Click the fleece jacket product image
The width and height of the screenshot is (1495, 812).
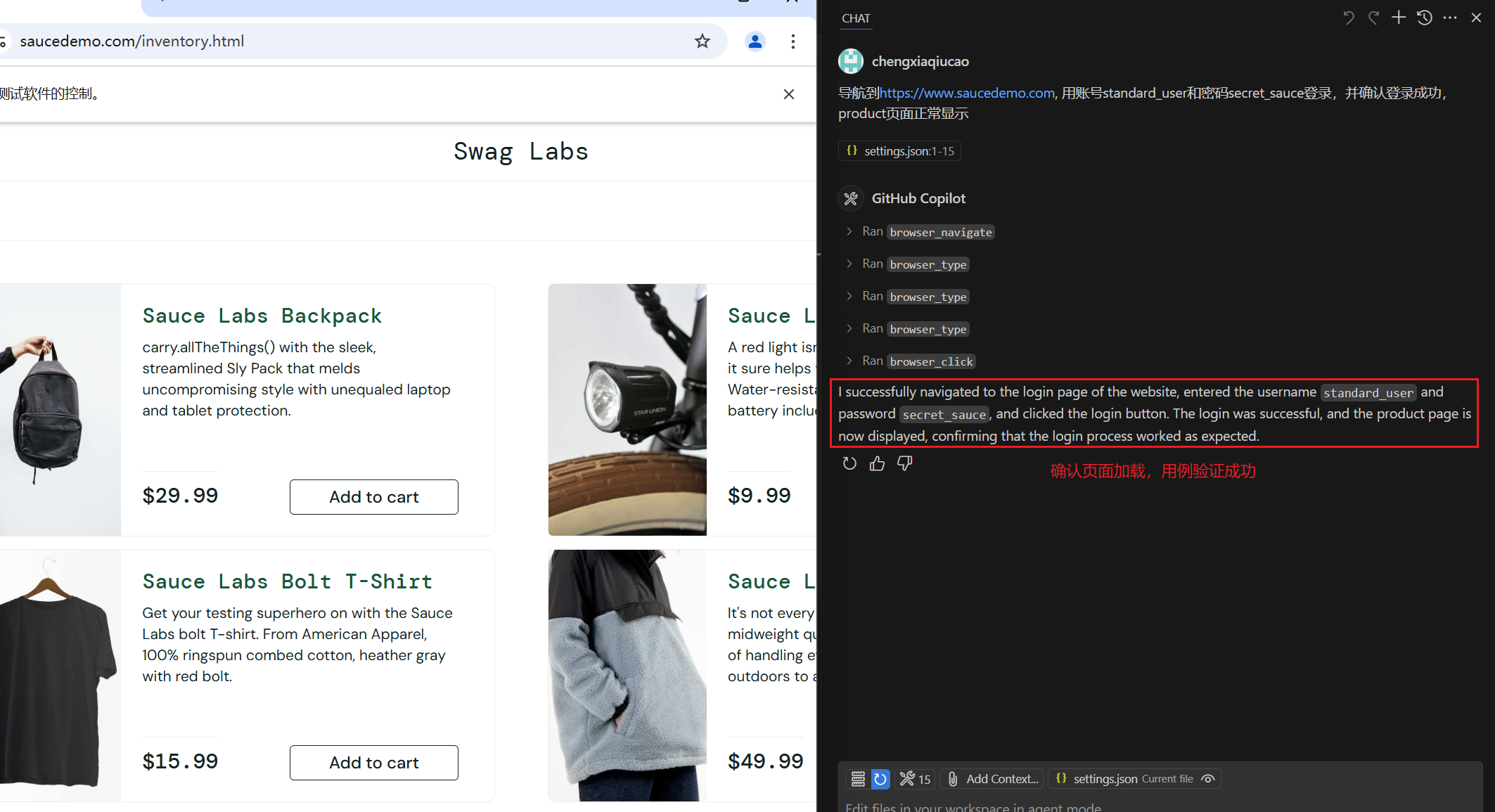[627, 676]
